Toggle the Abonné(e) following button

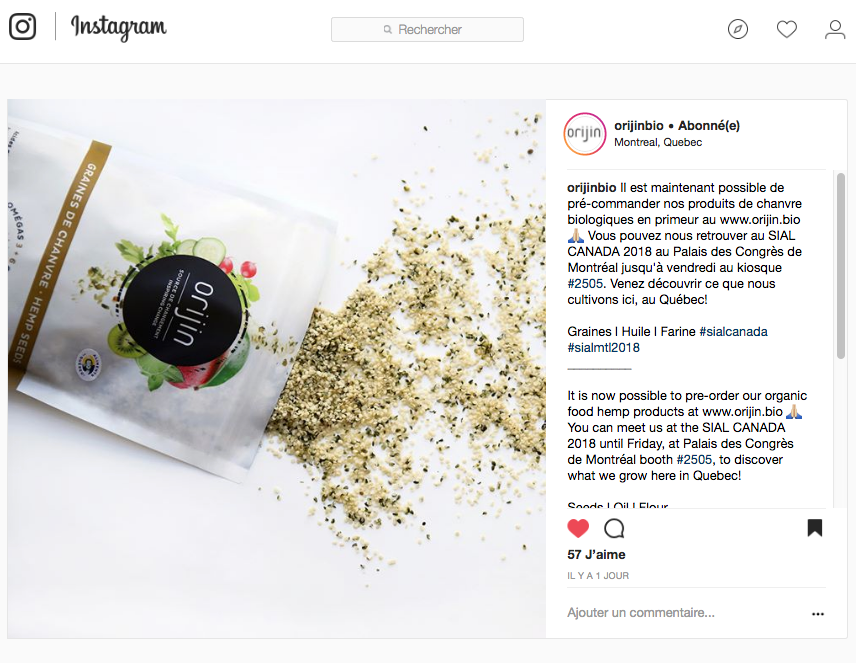(709, 126)
